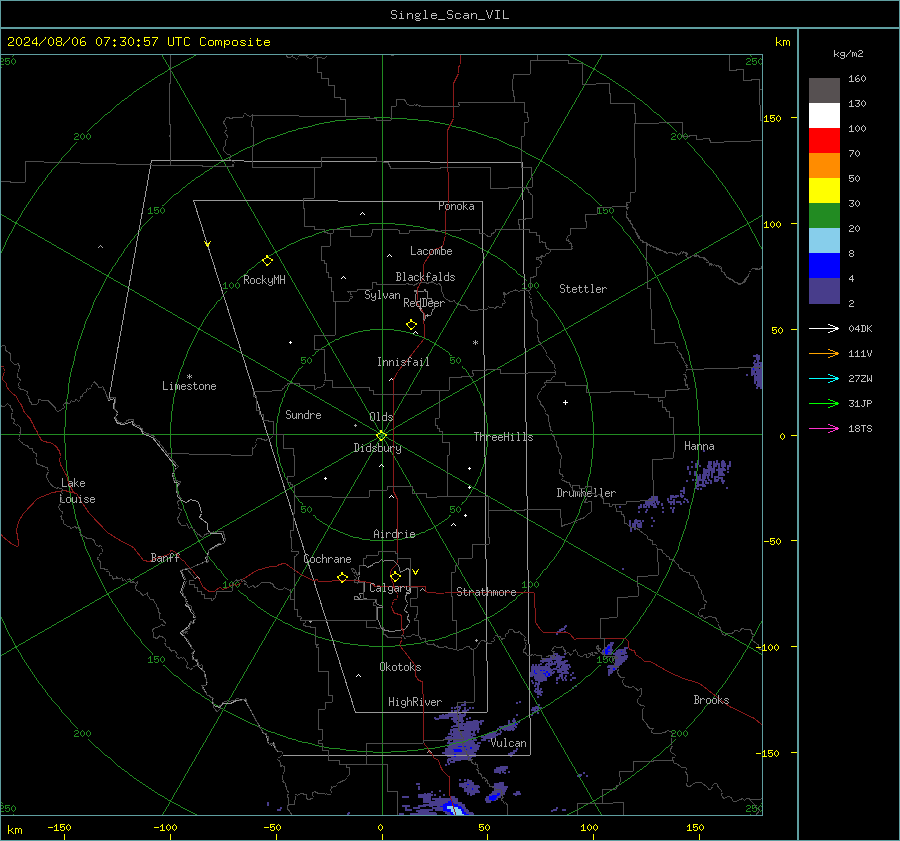Click the white plus marker east of ThreeHills

click(x=565, y=402)
